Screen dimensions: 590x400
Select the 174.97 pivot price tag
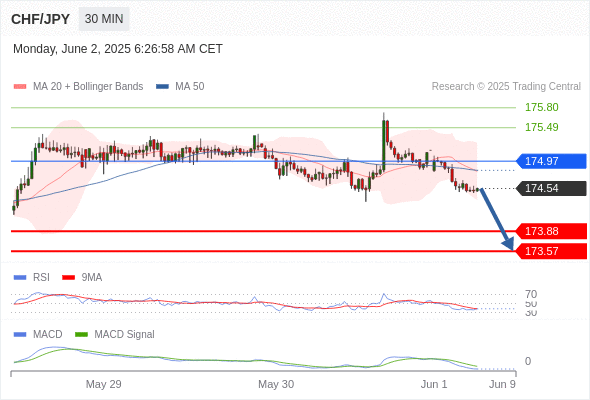pyautogui.click(x=551, y=161)
